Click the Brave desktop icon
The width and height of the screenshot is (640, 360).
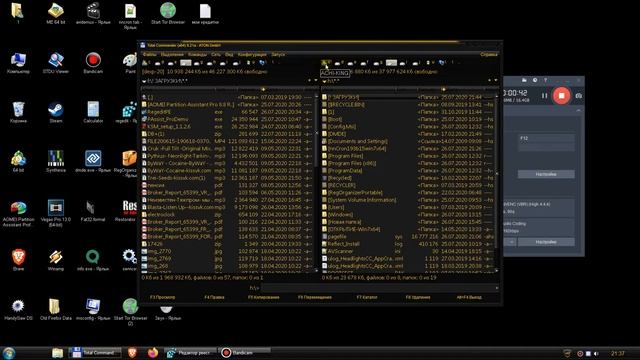pyautogui.click(x=18, y=260)
